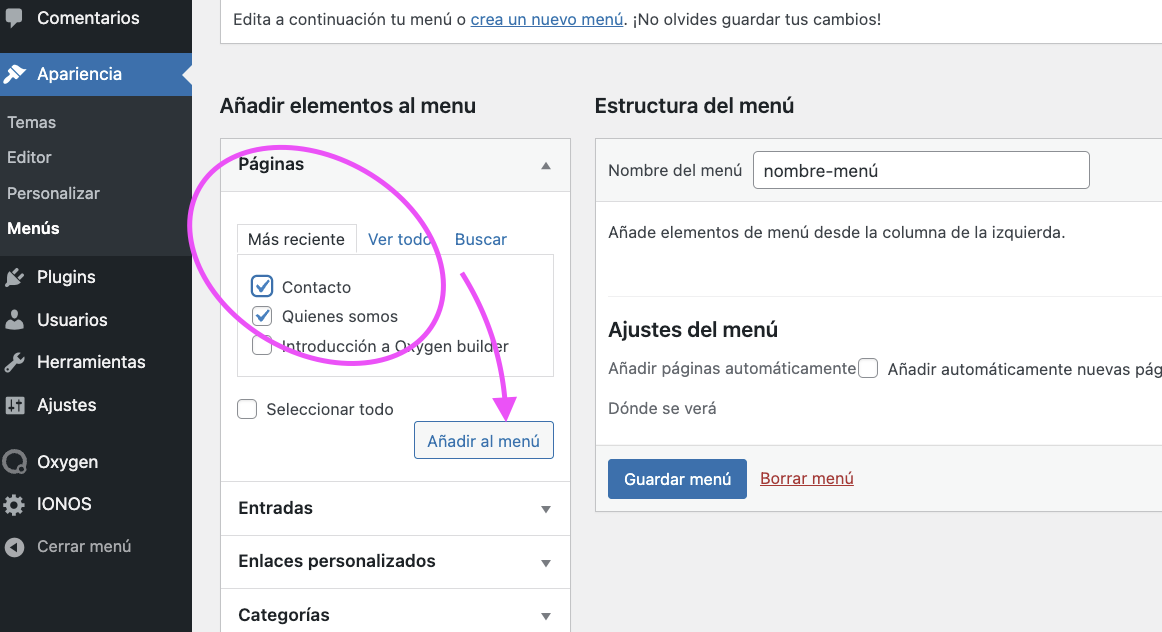The height and width of the screenshot is (632, 1162).
Task: Collapse the Páginas panel arrow
Action: [545, 165]
